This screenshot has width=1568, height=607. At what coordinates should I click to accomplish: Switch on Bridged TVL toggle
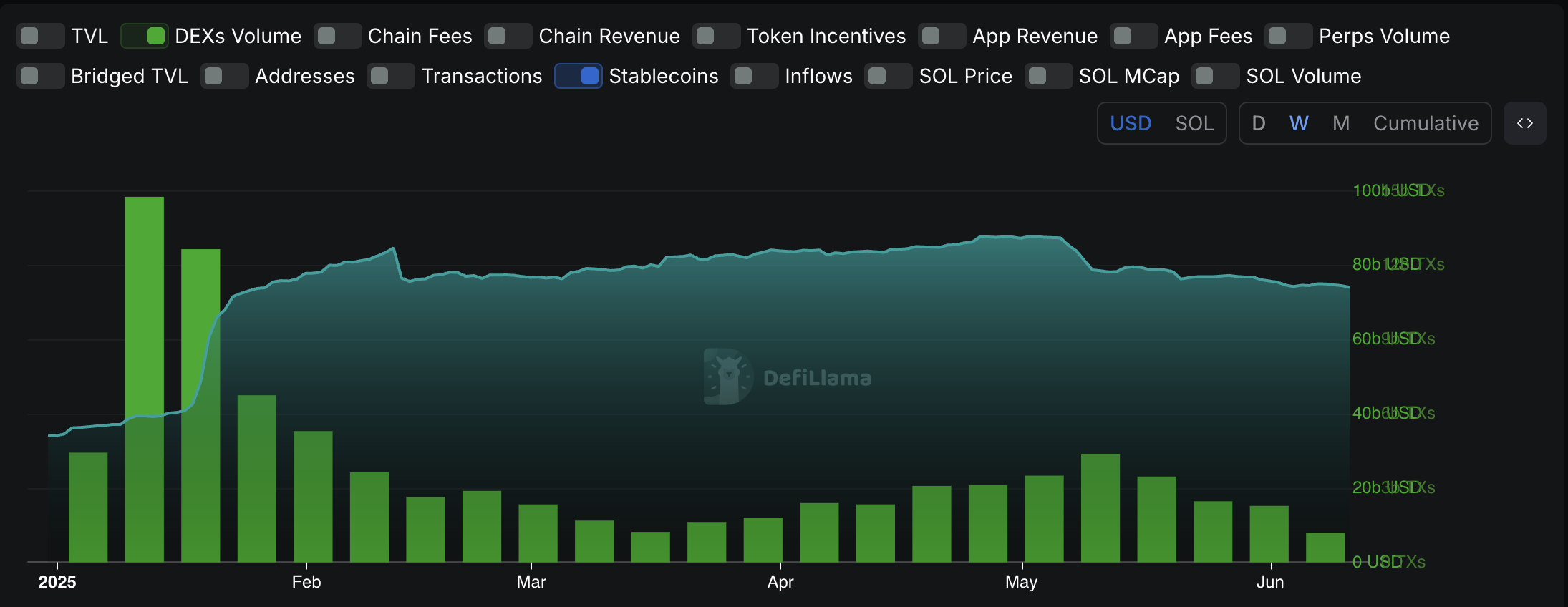click(41, 76)
